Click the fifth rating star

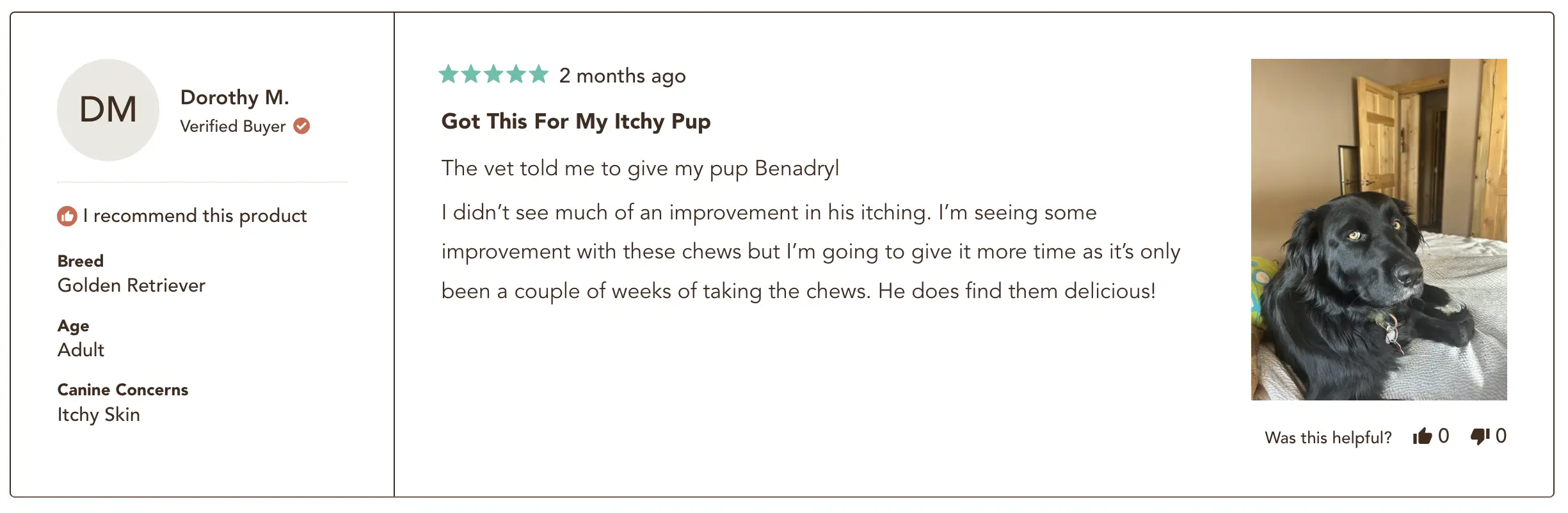pos(538,74)
